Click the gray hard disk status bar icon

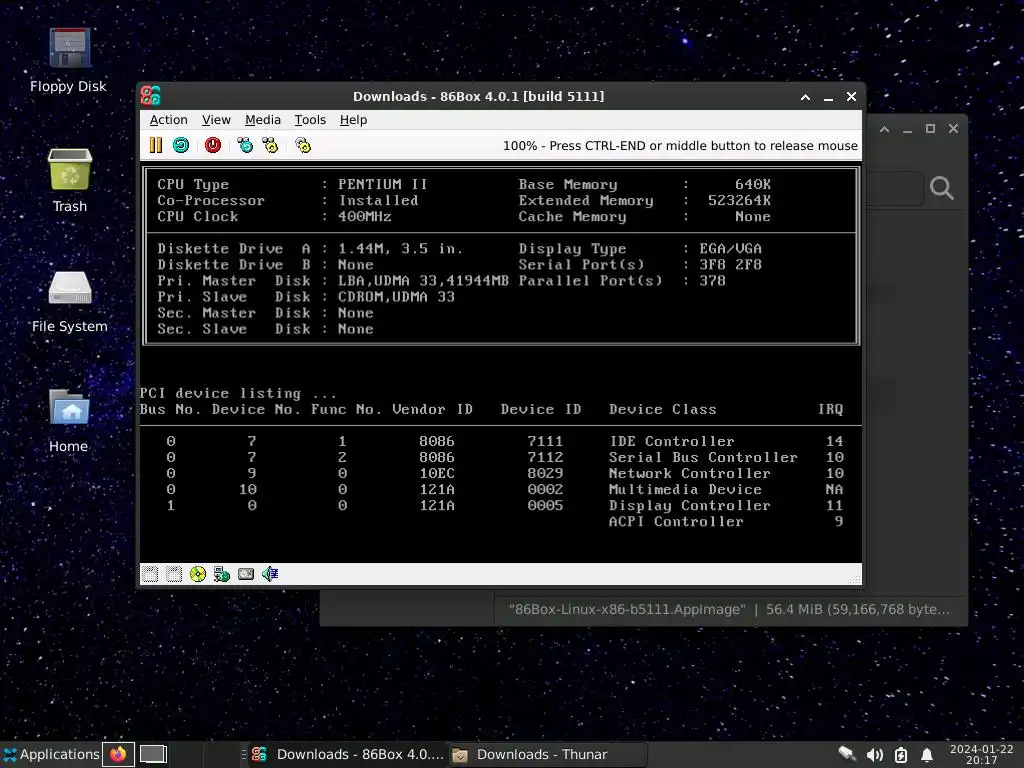coord(246,574)
